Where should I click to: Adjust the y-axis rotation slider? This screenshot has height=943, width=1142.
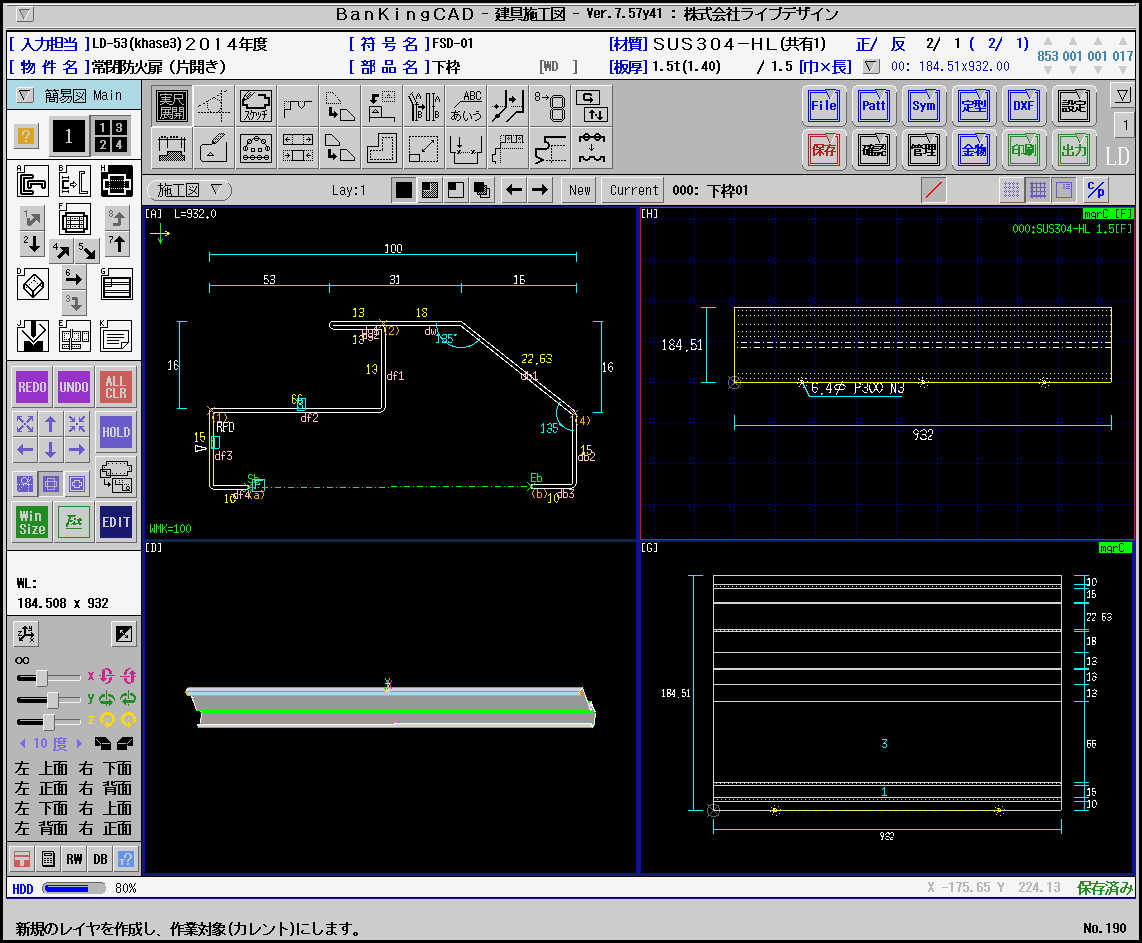52,700
